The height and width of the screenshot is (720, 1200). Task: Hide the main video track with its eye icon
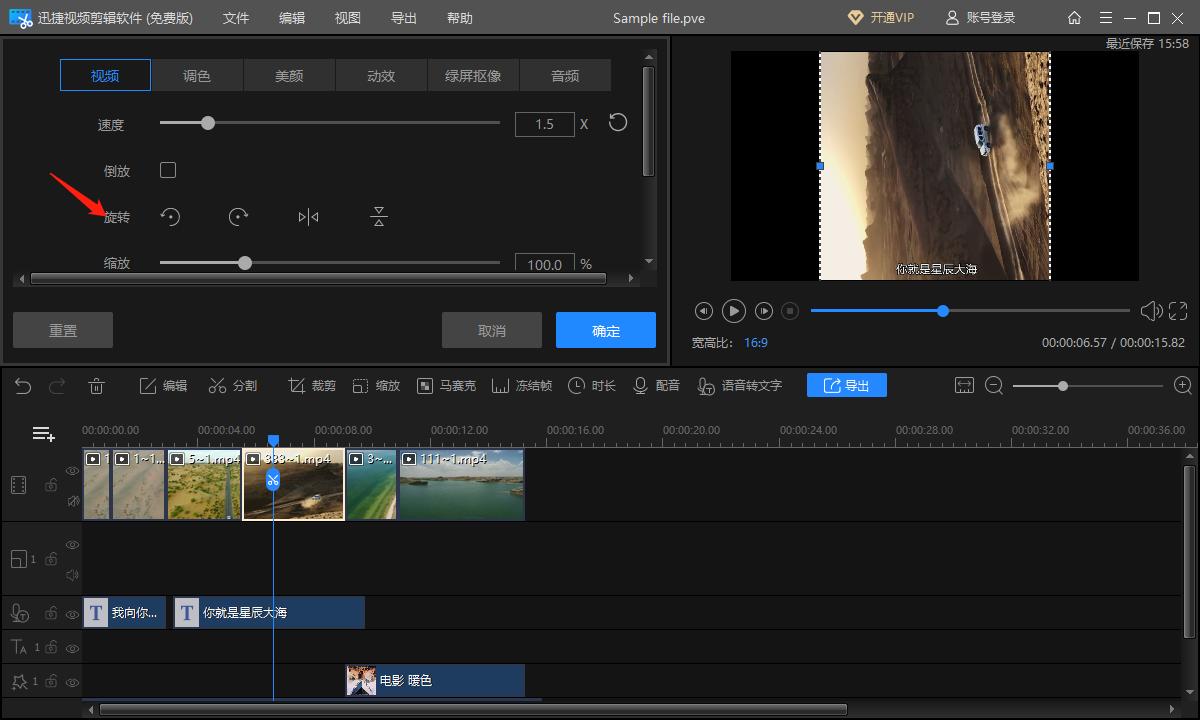[x=72, y=471]
